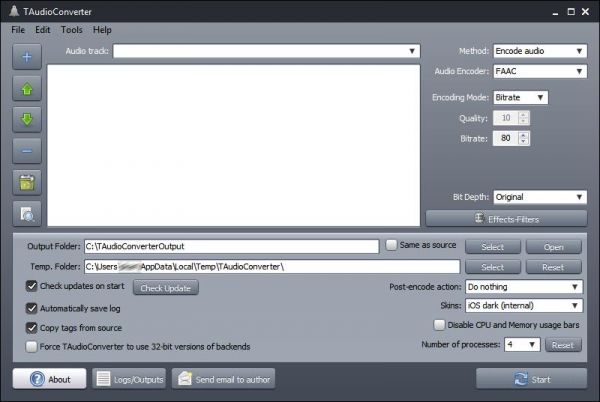Toggle Same as source checkbox
600x402 pixels.
point(391,245)
